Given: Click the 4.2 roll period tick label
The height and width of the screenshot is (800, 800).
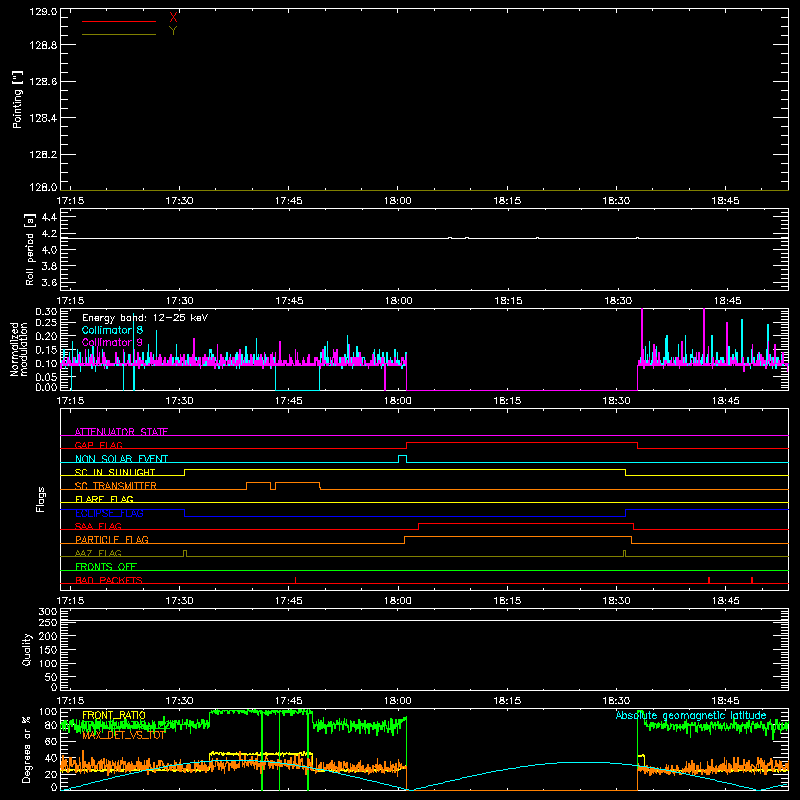Looking at the screenshot, I should [49, 234].
